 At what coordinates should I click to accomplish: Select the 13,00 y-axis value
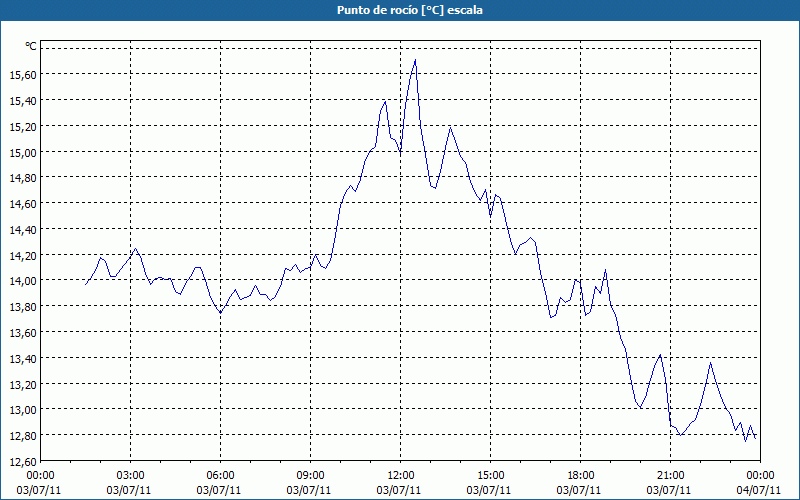(23, 410)
